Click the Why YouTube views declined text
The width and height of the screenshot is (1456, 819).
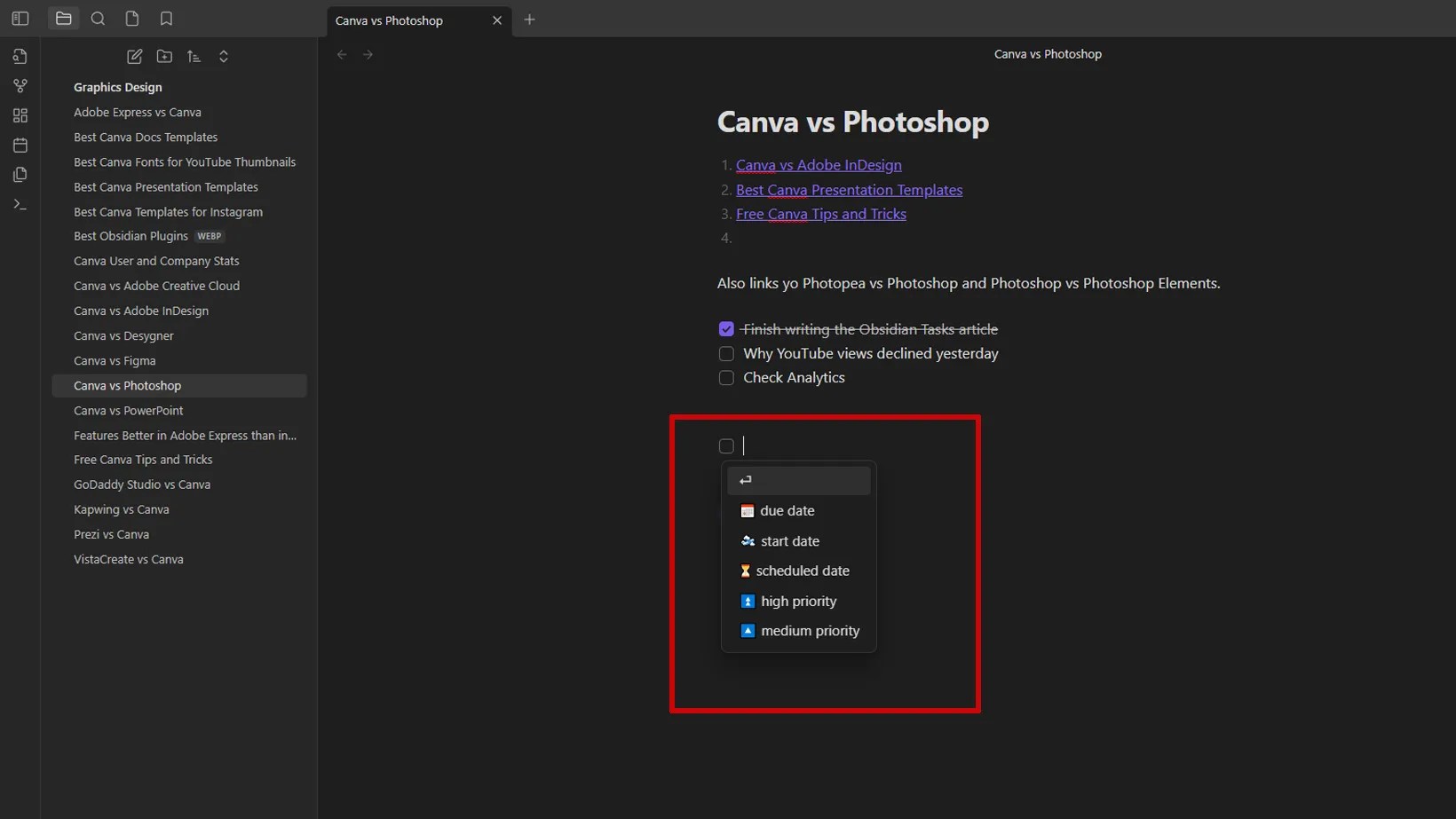point(870,353)
